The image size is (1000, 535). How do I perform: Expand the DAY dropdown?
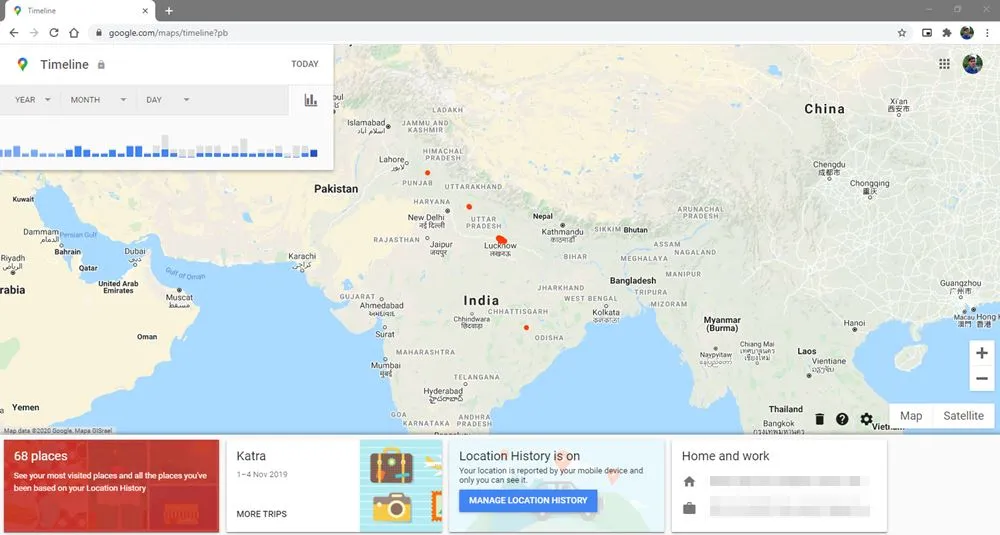pyautogui.click(x=168, y=99)
